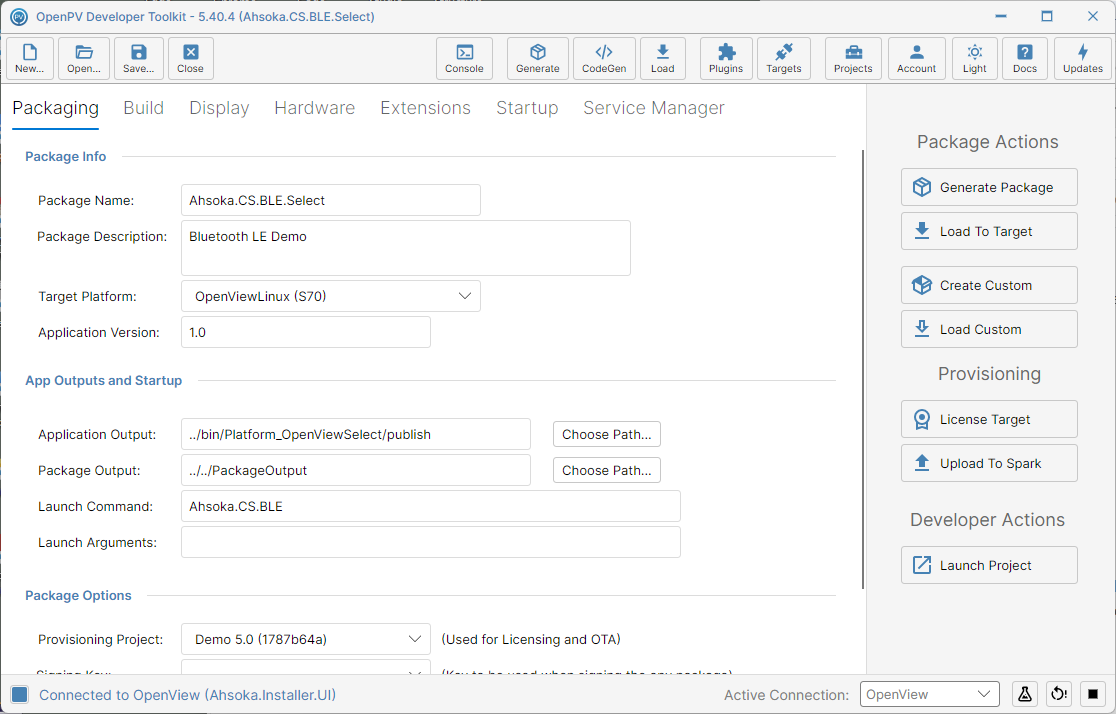Switch to the Display tab

[219, 107]
